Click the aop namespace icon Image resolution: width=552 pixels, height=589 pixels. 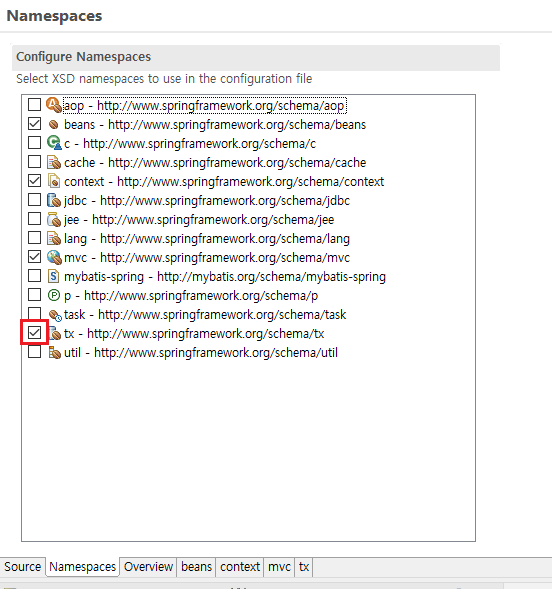tap(54, 105)
